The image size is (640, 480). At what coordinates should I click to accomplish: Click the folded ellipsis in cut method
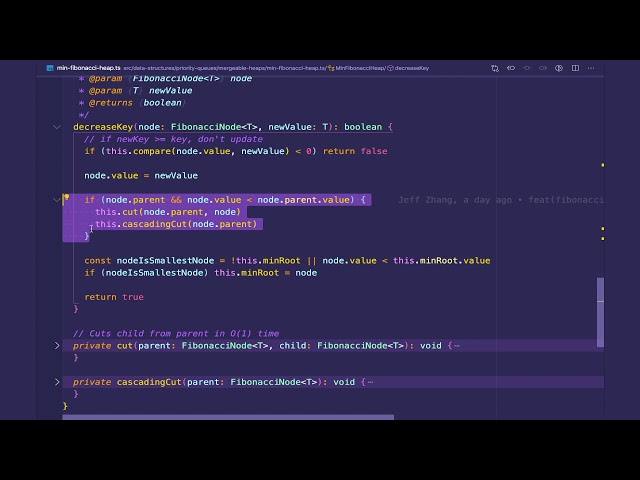pos(457,346)
